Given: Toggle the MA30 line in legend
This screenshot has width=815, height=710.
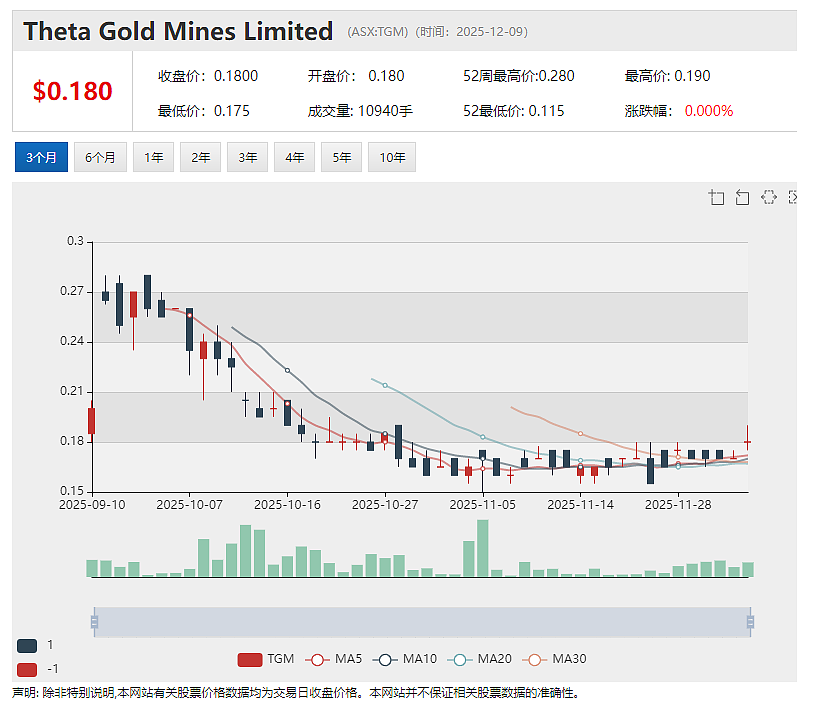Looking at the screenshot, I should 554,660.
